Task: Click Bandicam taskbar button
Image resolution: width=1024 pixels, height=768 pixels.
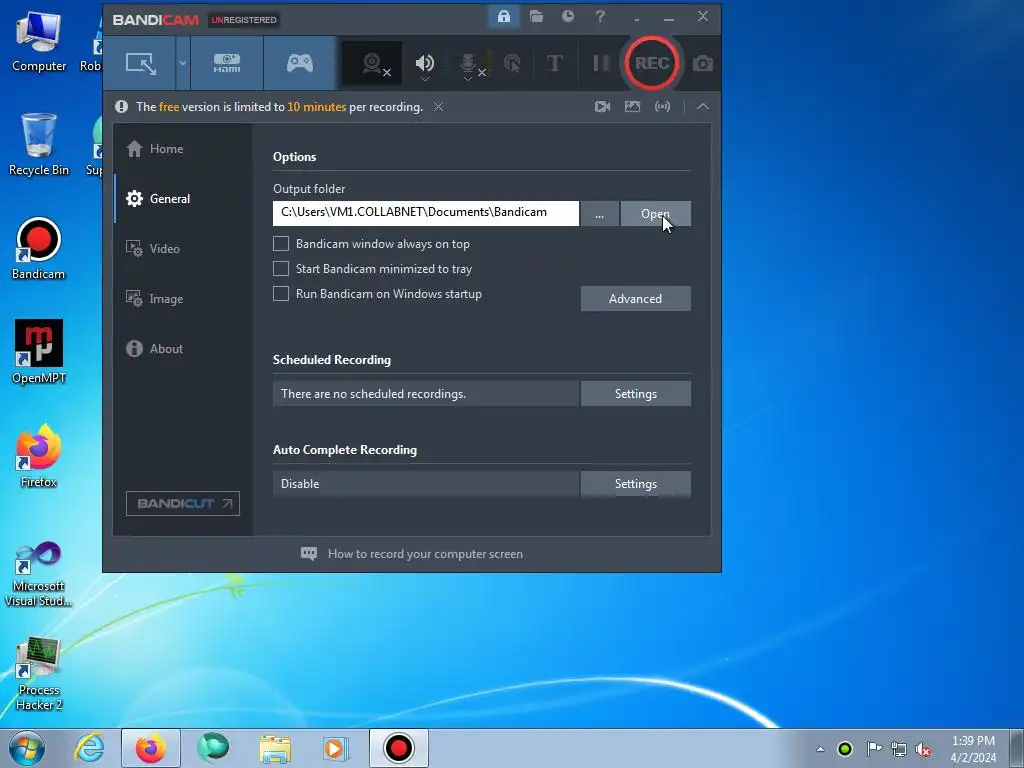Action: pyautogui.click(x=398, y=748)
